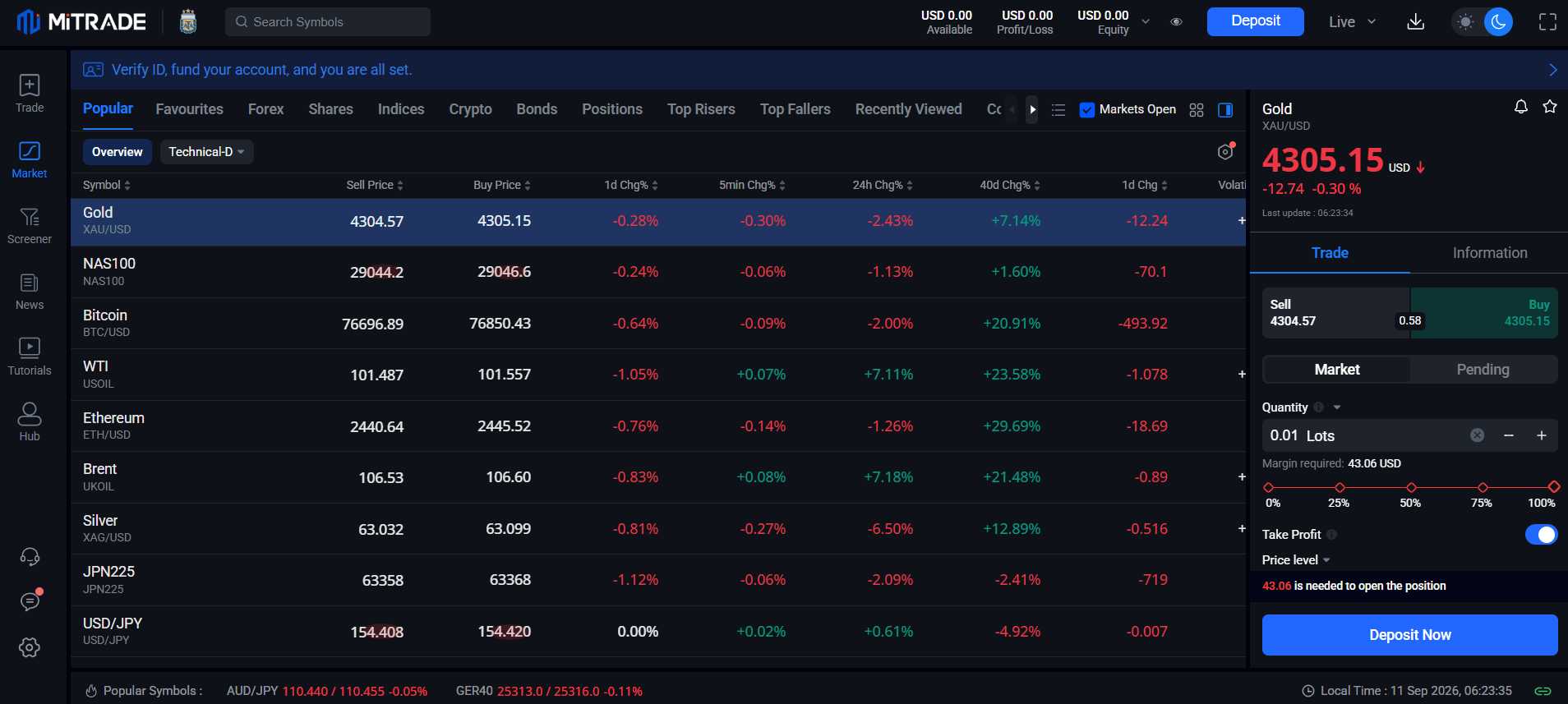Switch to grid view layout icon
Screen dimensions: 1568x704
(1197, 110)
